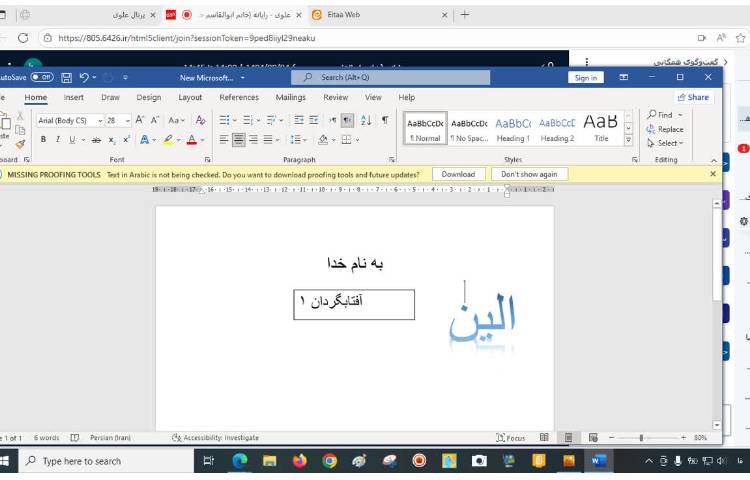750x480 pixels.
Task: Open the Mailings ribbon tab
Action: click(290, 98)
